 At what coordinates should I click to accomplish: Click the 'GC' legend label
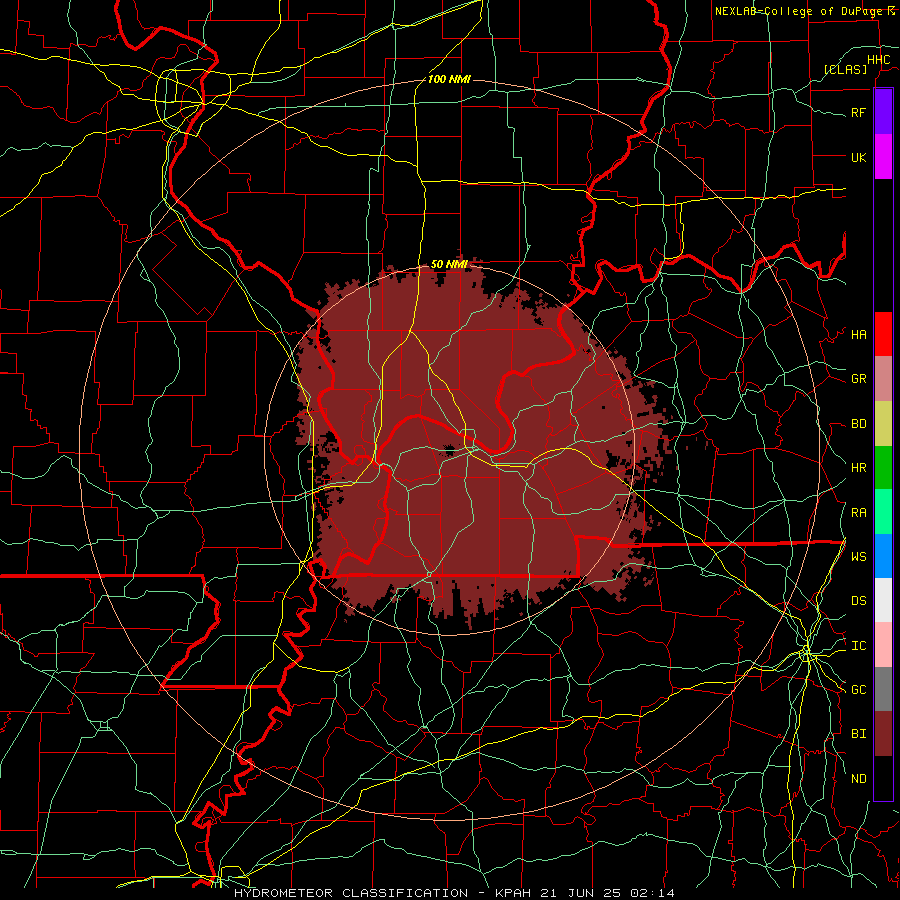click(x=859, y=690)
